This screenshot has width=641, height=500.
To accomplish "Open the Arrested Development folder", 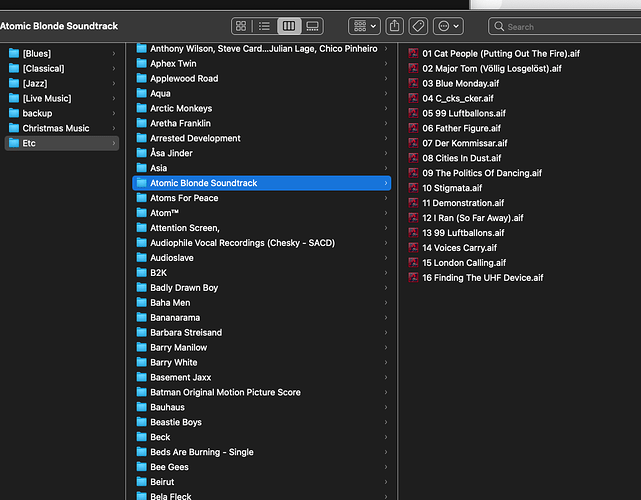I will coord(262,138).
